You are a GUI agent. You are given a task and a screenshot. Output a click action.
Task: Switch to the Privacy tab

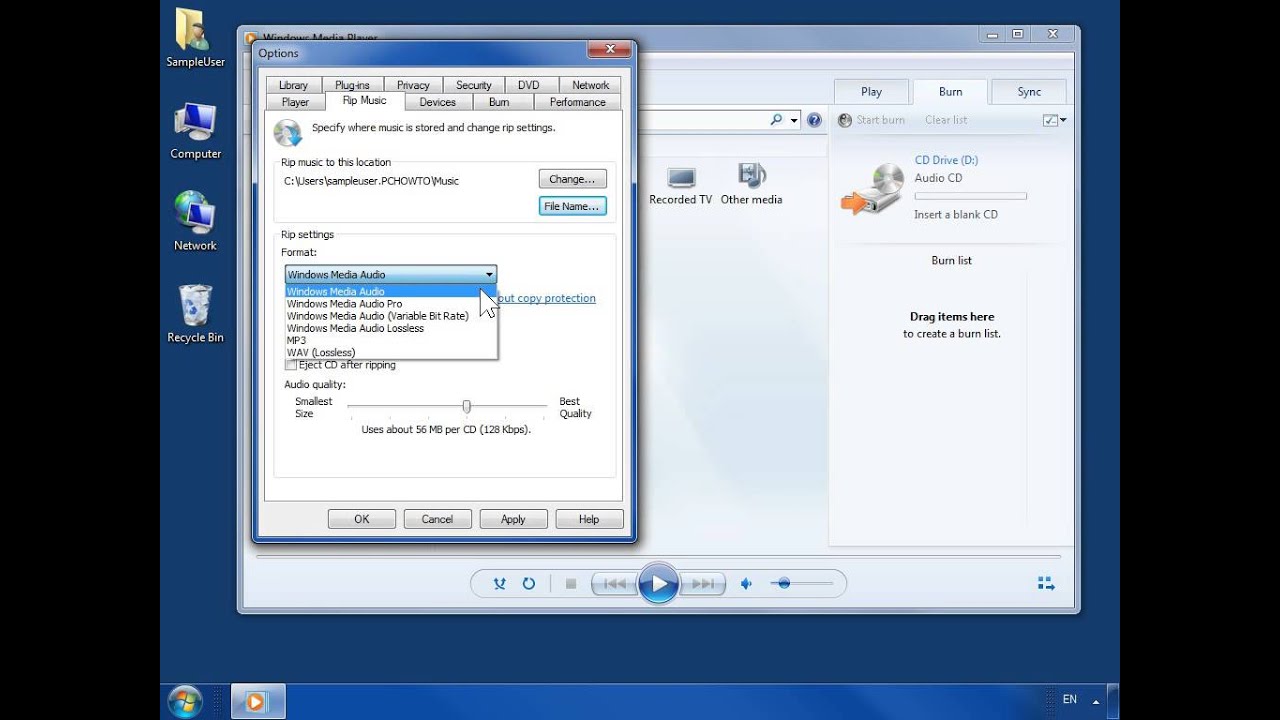click(x=413, y=85)
